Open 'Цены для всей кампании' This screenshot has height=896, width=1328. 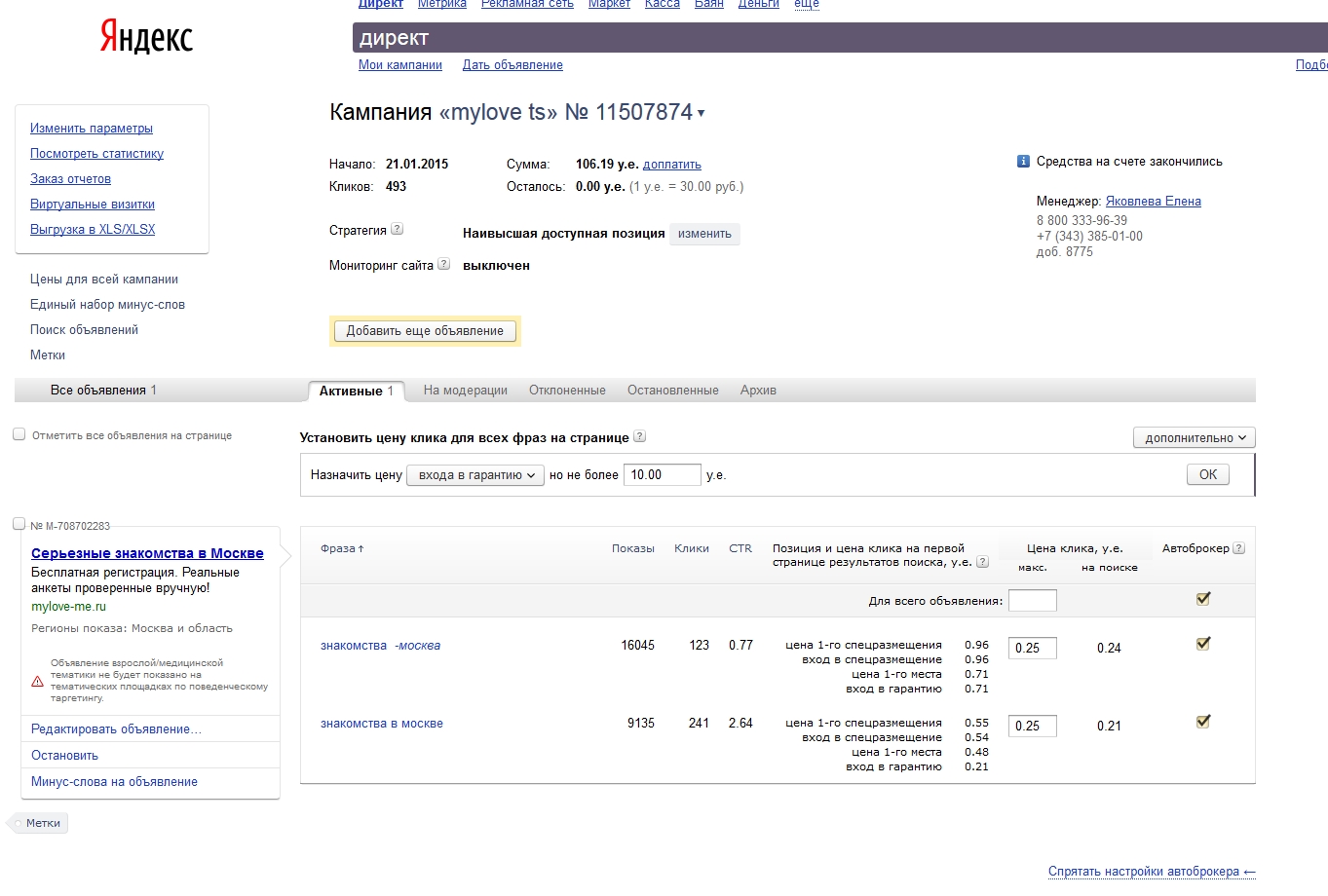pos(104,280)
